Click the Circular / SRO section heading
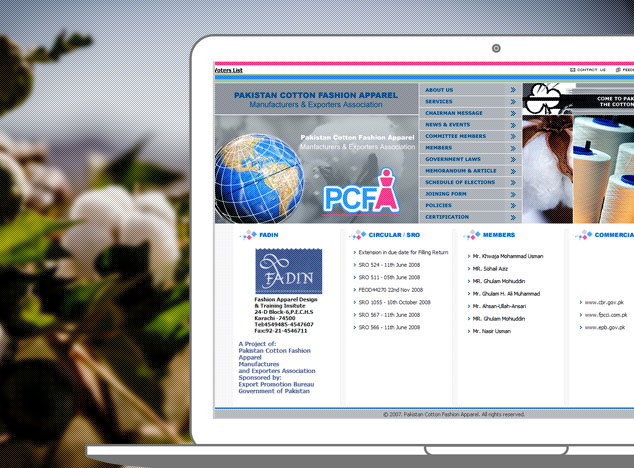The image size is (634, 468). (x=394, y=235)
